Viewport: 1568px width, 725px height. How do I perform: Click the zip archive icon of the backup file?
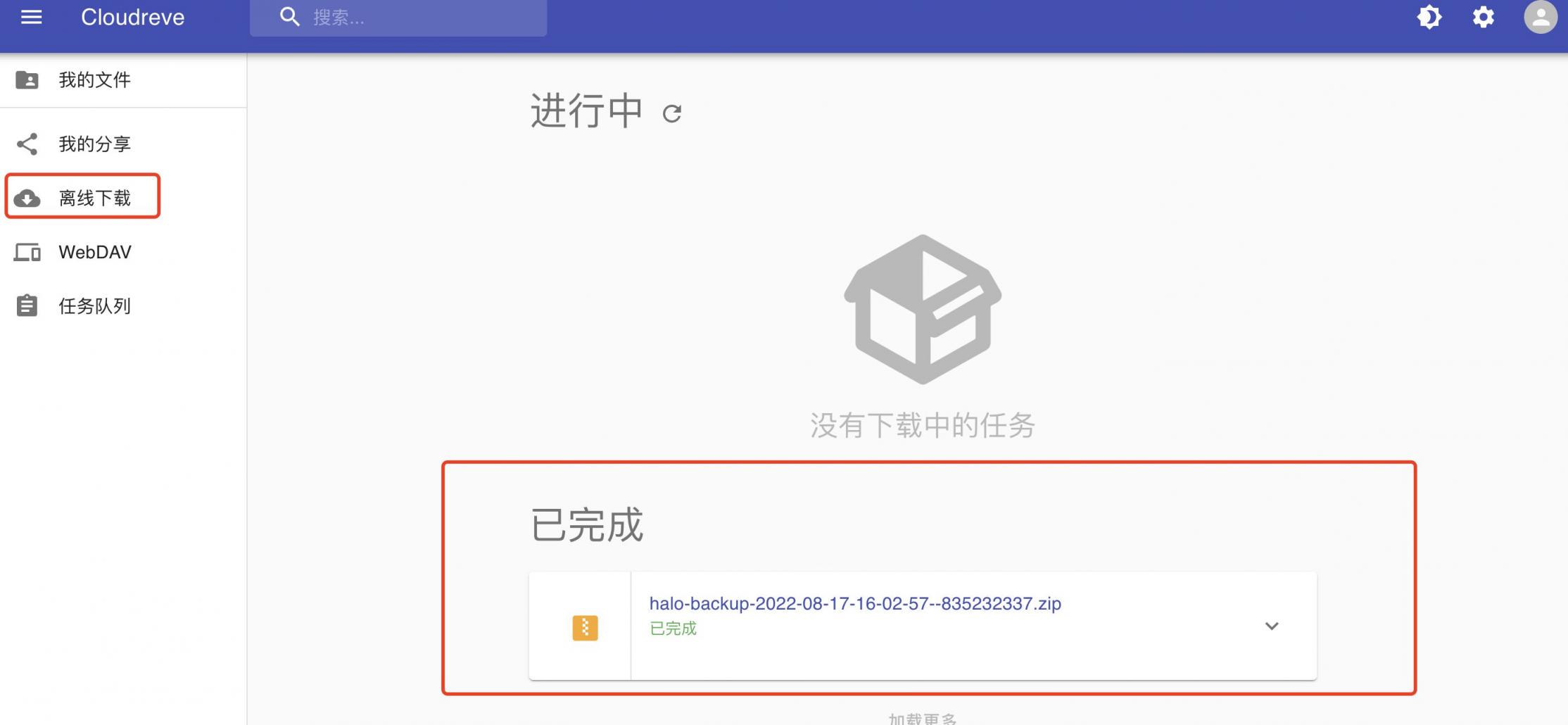point(584,626)
